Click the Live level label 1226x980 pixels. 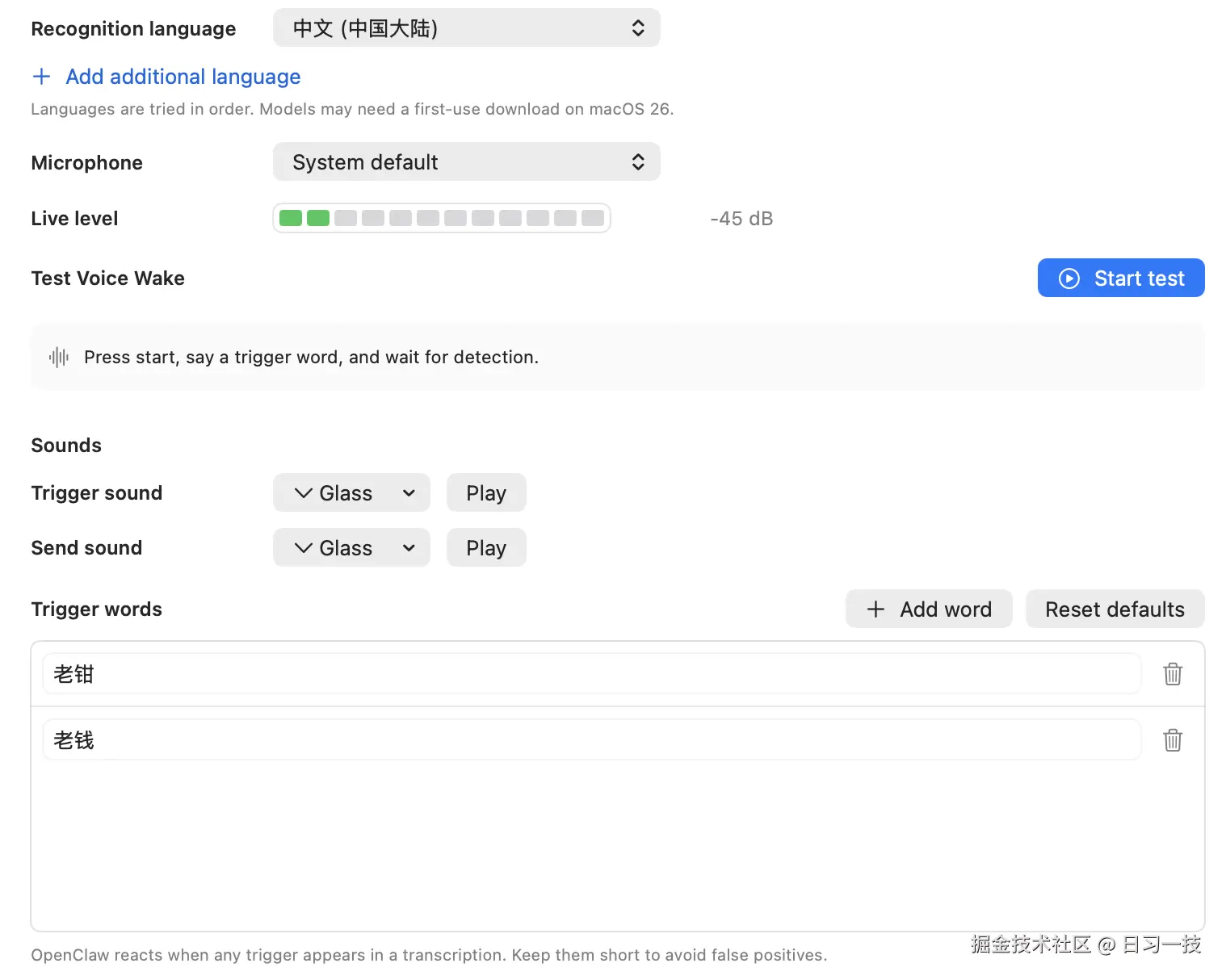coord(74,219)
